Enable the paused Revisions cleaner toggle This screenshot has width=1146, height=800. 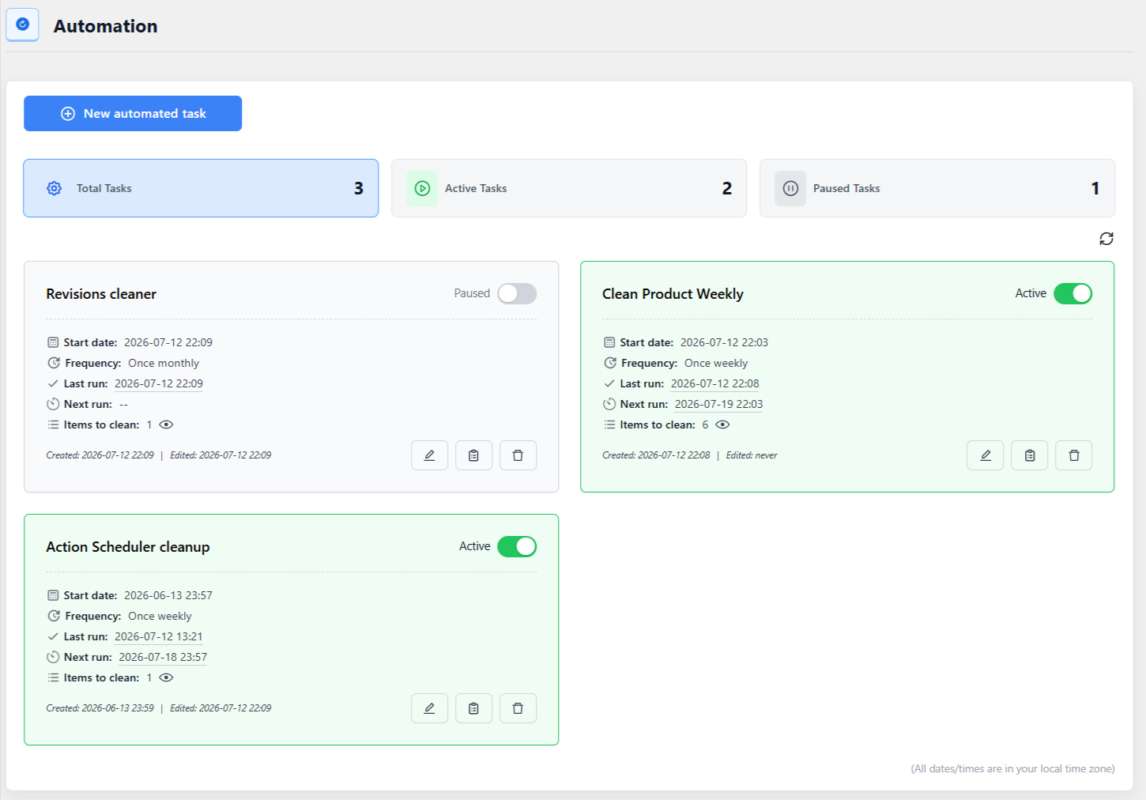[x=517, y=294]
